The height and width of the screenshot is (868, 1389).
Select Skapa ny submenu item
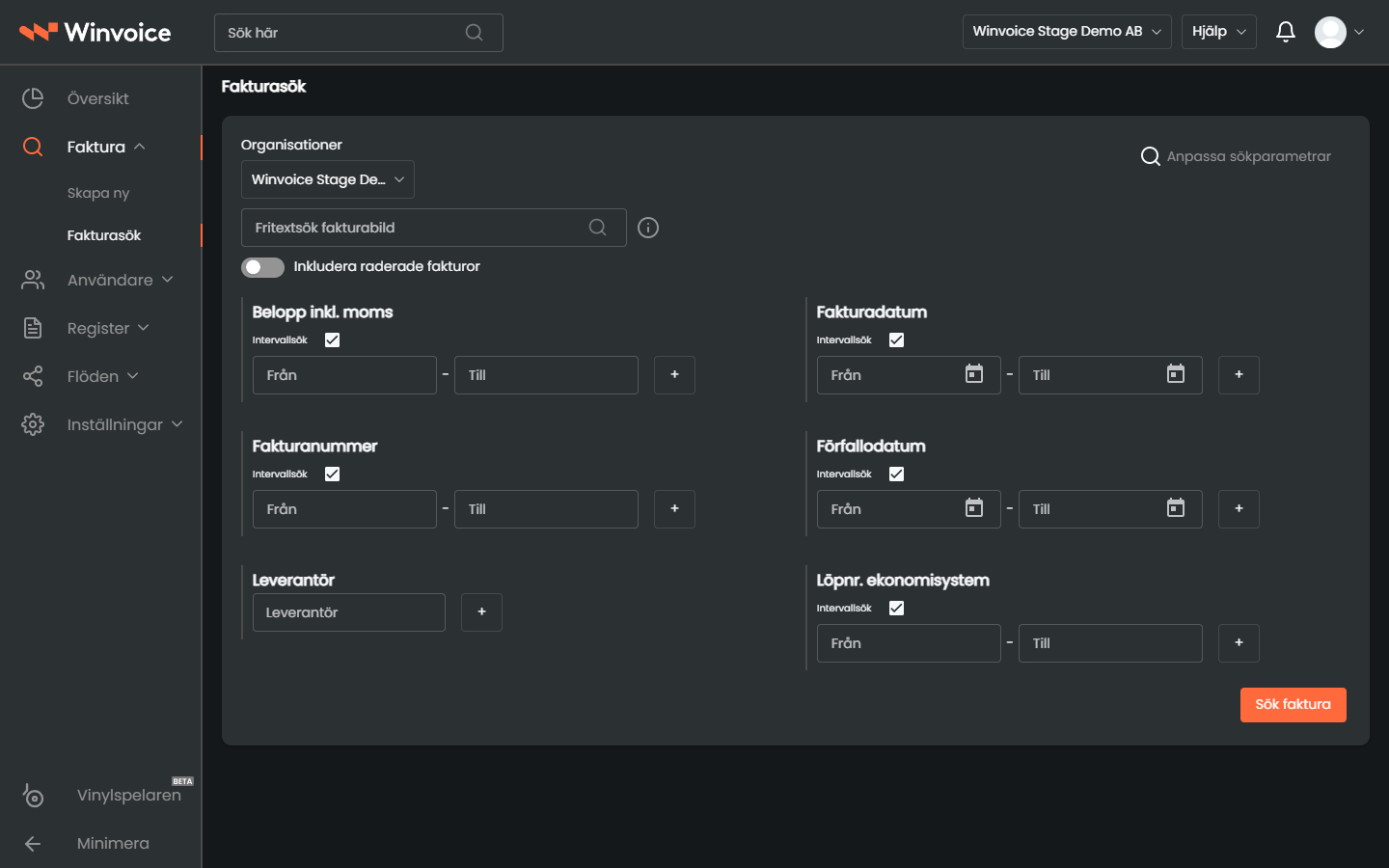coord(98,193)
